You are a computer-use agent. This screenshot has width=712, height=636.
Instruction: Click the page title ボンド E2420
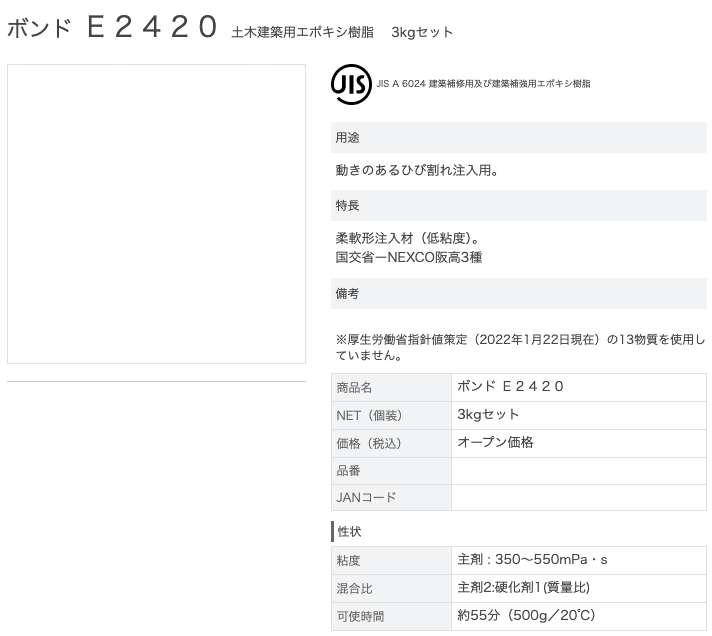112,27
